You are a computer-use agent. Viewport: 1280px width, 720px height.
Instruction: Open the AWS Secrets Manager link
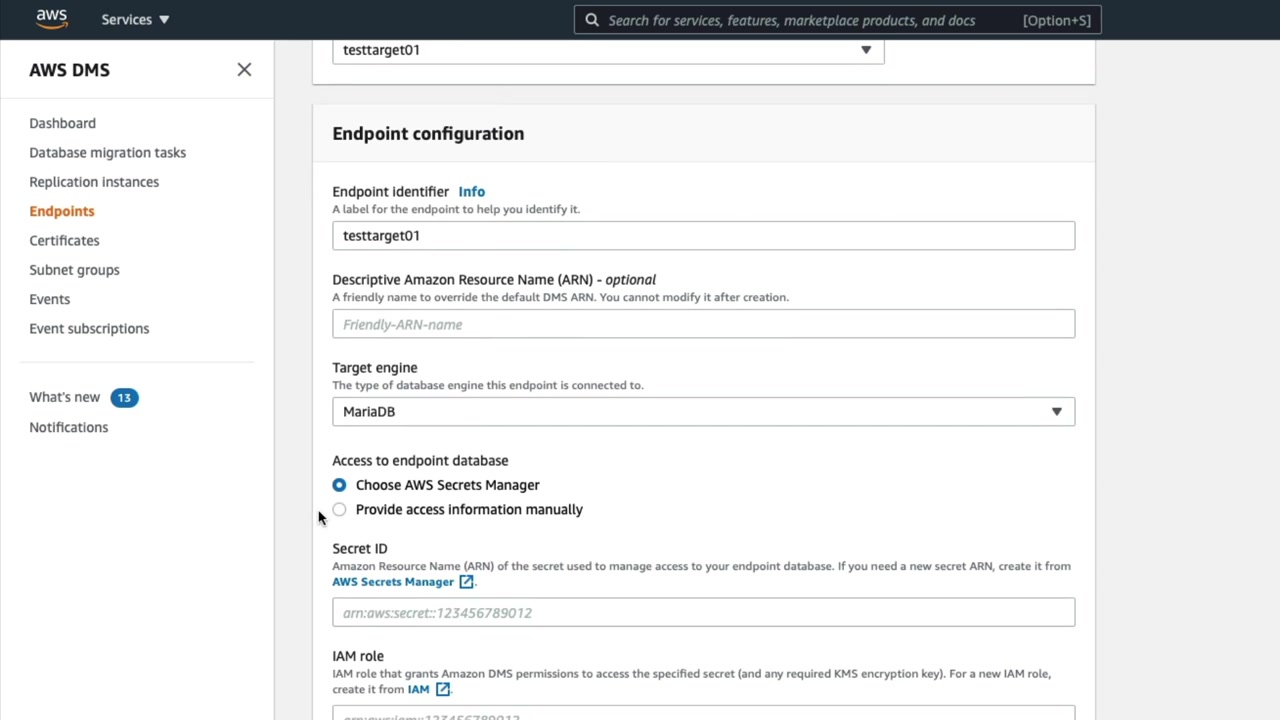393,582
